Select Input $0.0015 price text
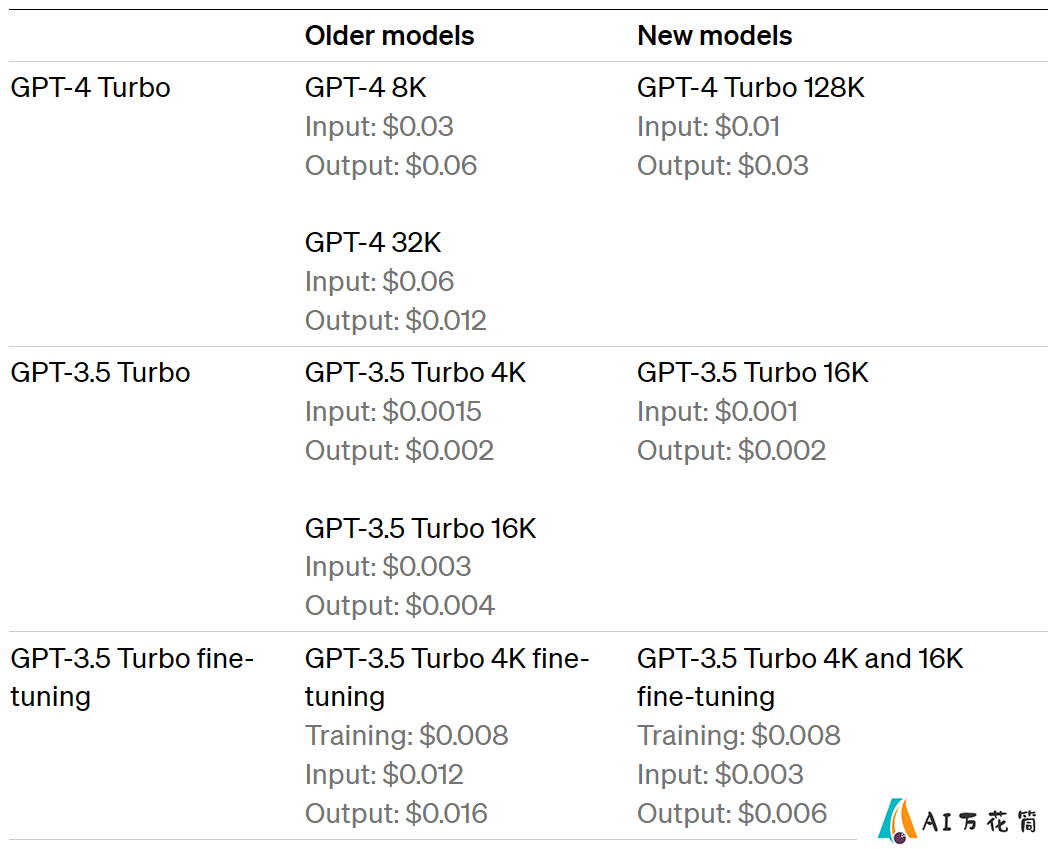The width and height of the screenshot is (1057, 849). tap(393, 412)
